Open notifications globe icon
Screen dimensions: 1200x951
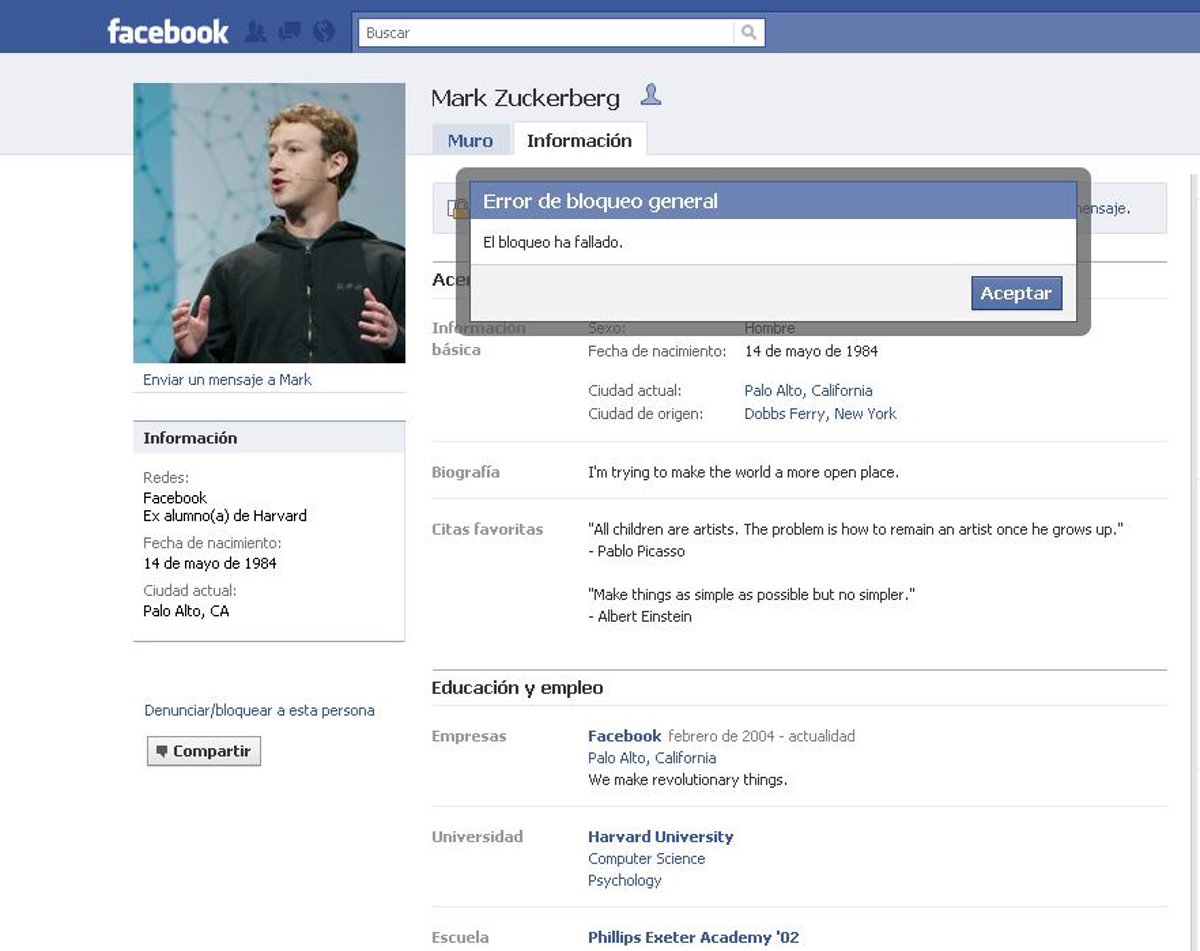coord(323,32)
